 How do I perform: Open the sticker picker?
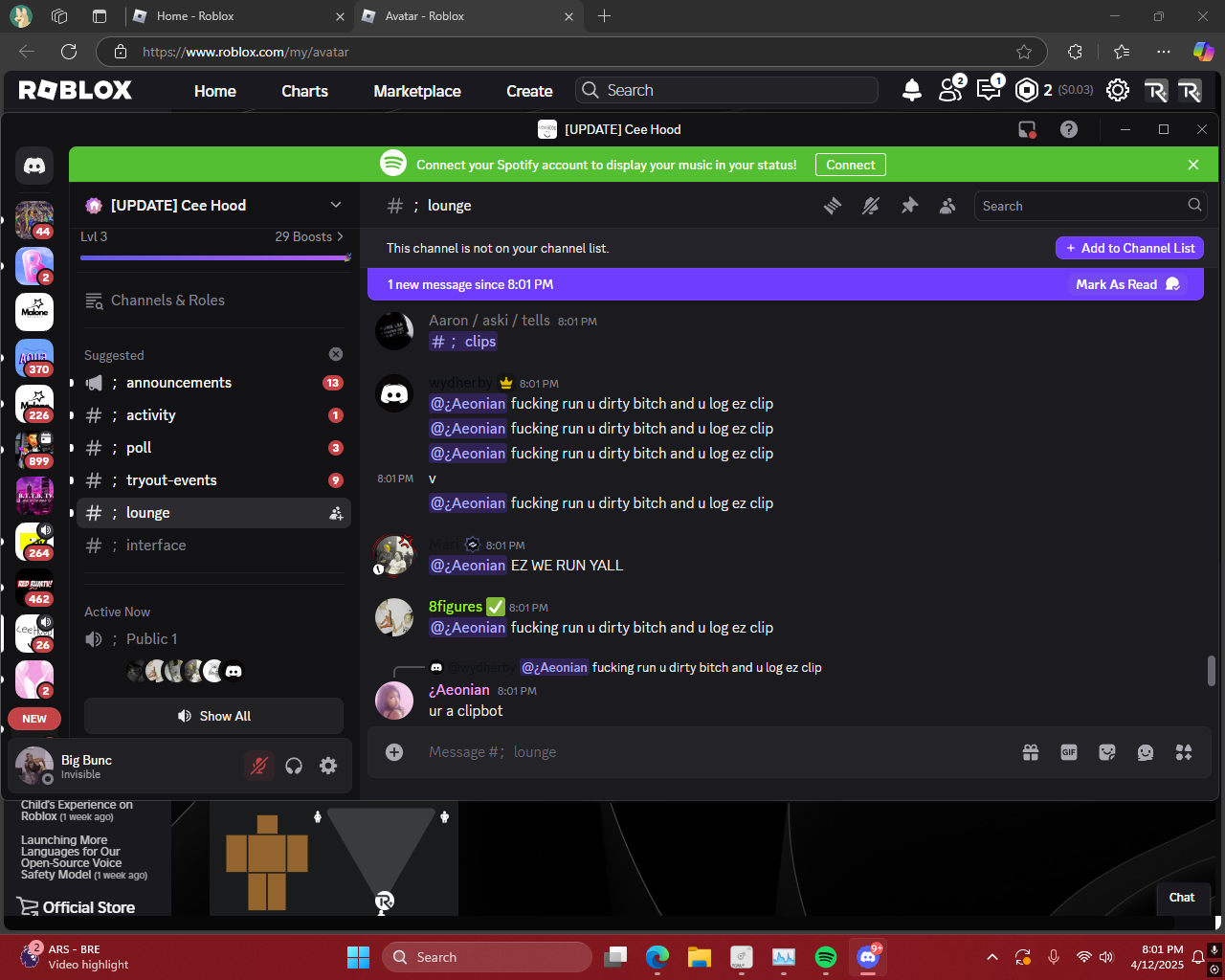(x=1107, y=752)
